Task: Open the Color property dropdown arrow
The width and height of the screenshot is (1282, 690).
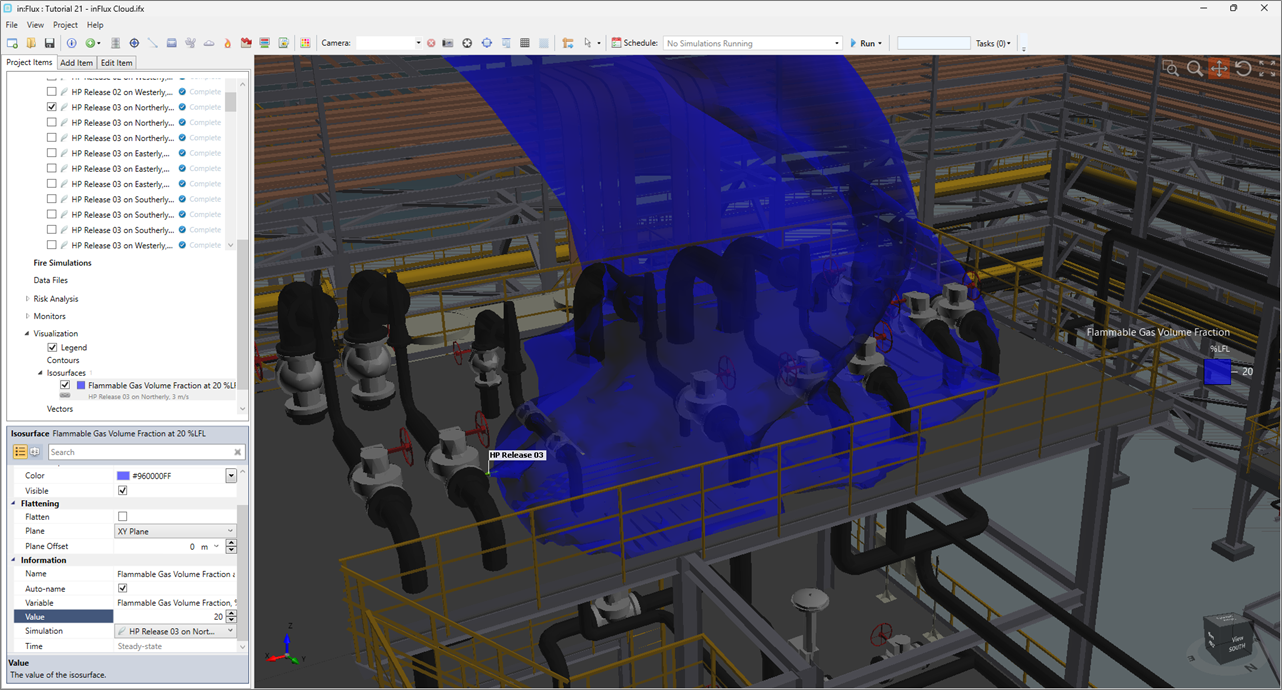Action: 231,476
